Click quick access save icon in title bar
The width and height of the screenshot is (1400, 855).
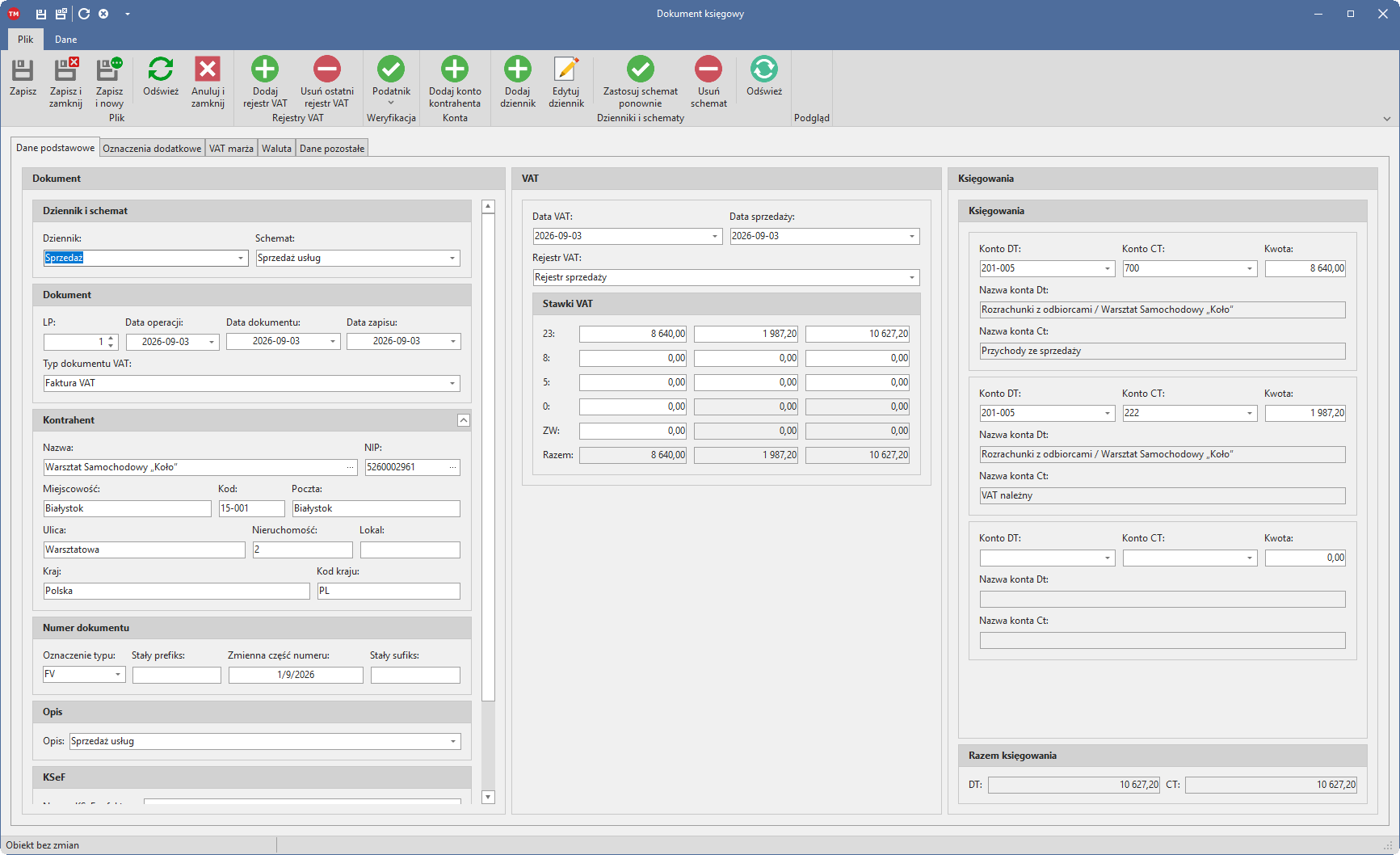click(41, 14)
